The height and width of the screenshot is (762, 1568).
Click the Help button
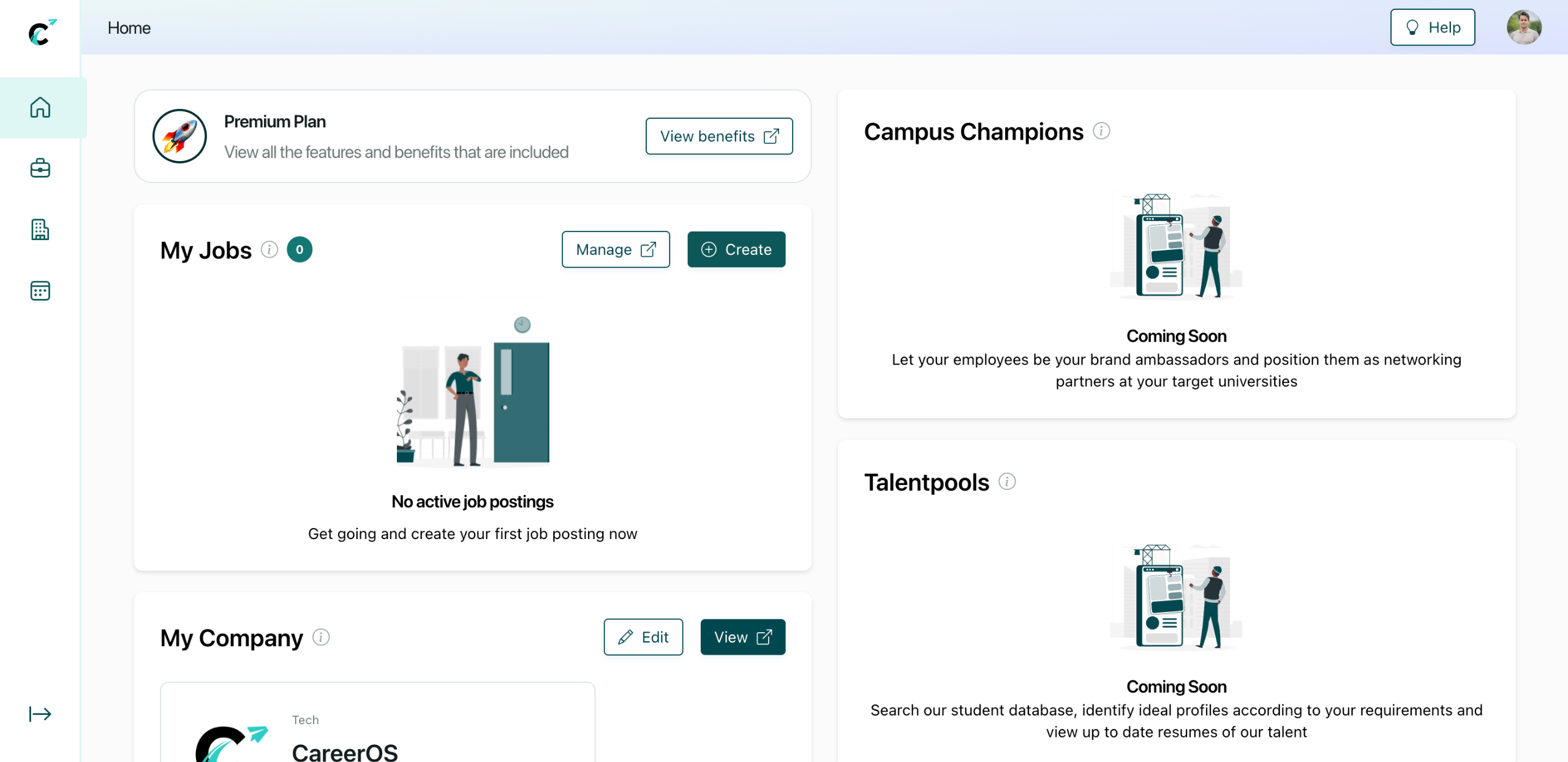(x=1432, y=28)
